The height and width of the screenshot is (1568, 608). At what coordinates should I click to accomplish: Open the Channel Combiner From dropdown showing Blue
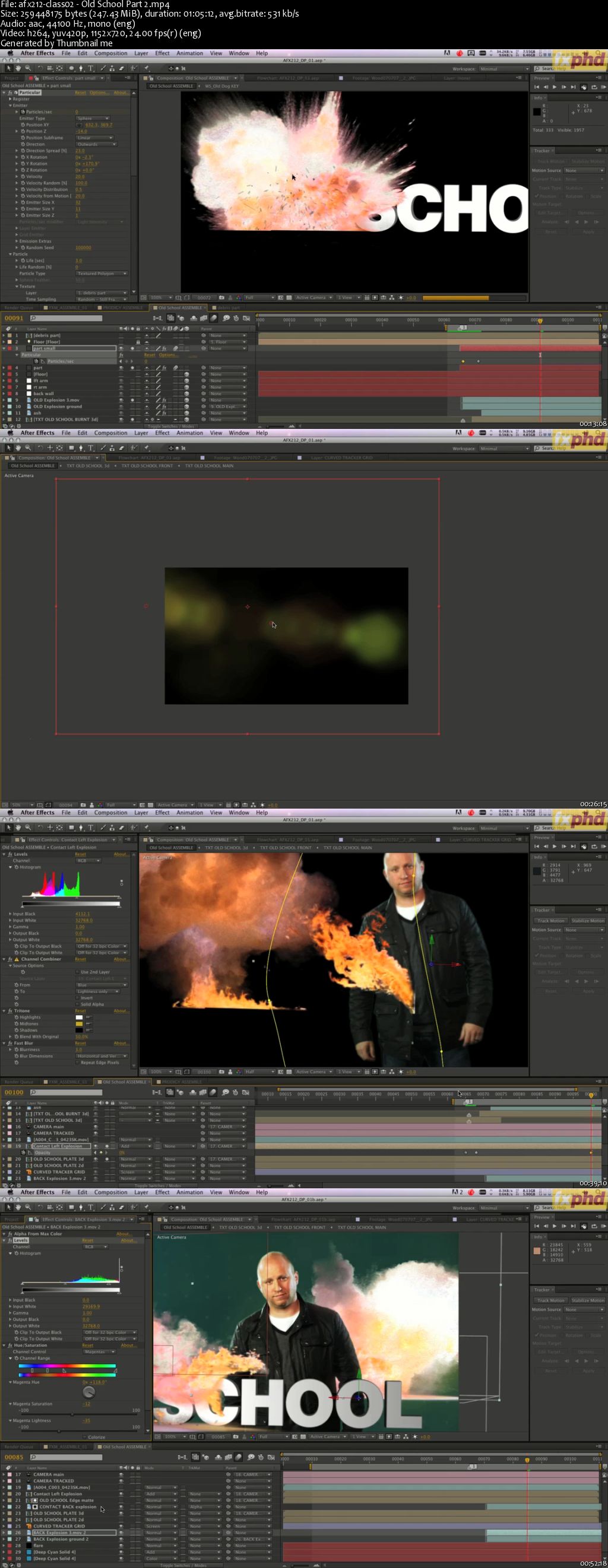point(101,985)
